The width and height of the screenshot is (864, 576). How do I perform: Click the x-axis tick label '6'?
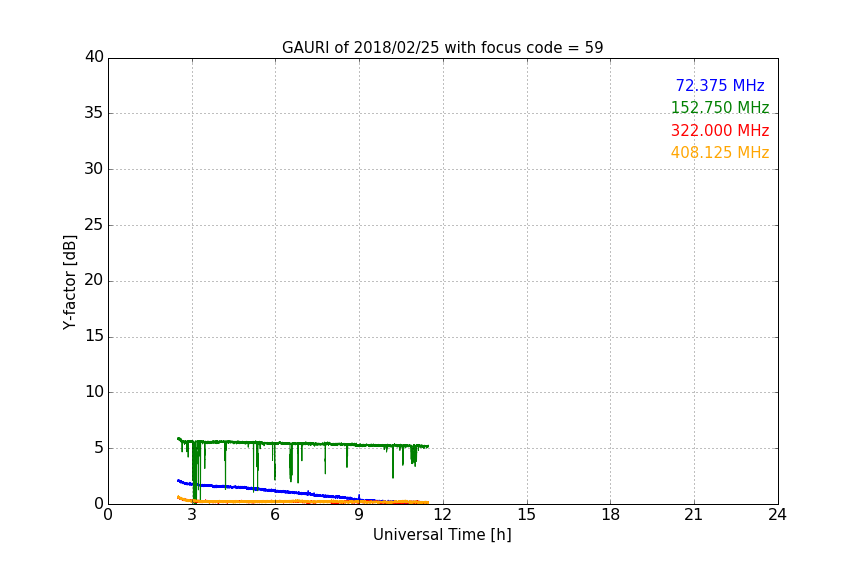(x=275, y=515)
